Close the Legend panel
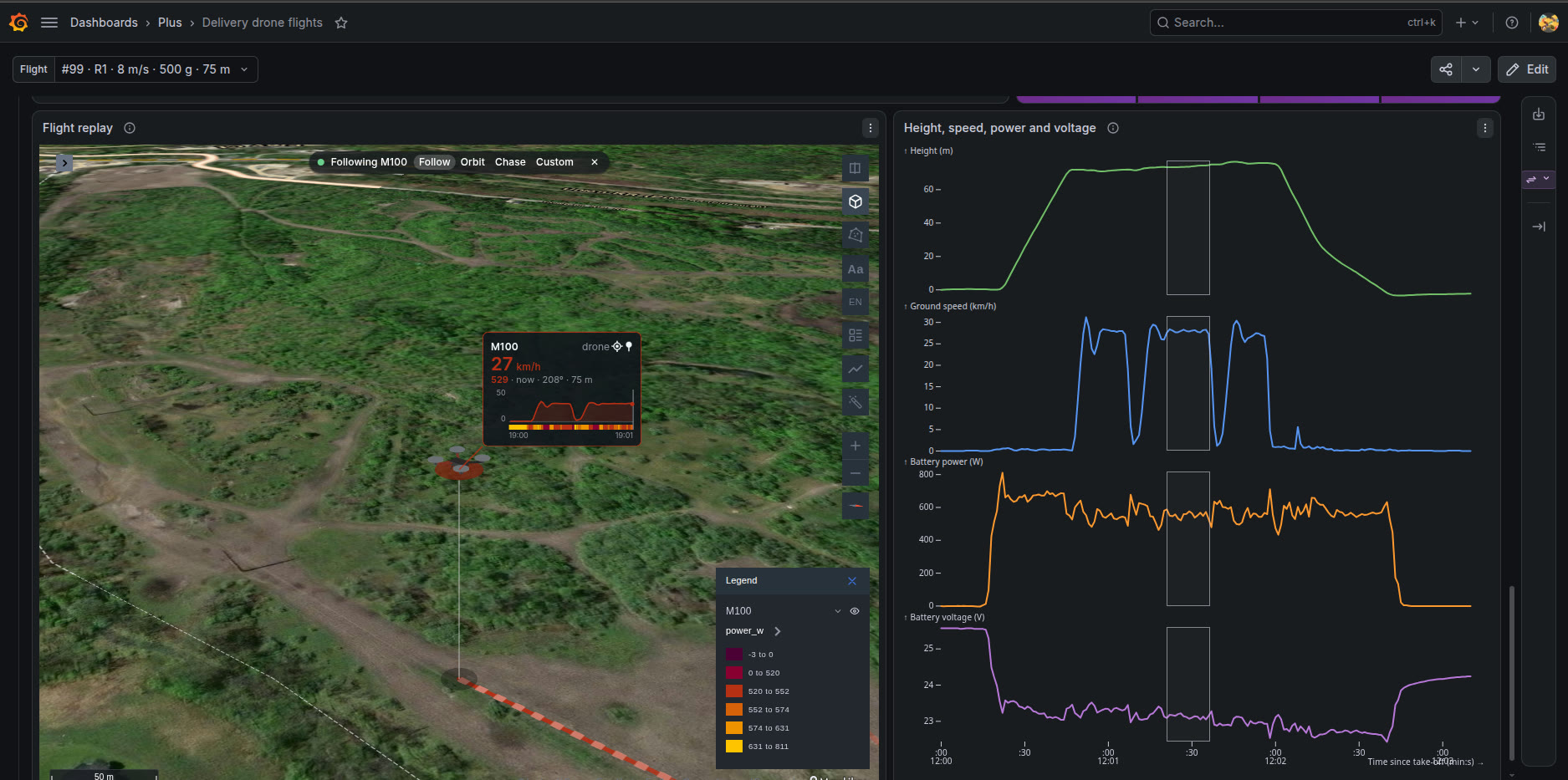Viewport: 1568px width, 780px height. (852, 581)
